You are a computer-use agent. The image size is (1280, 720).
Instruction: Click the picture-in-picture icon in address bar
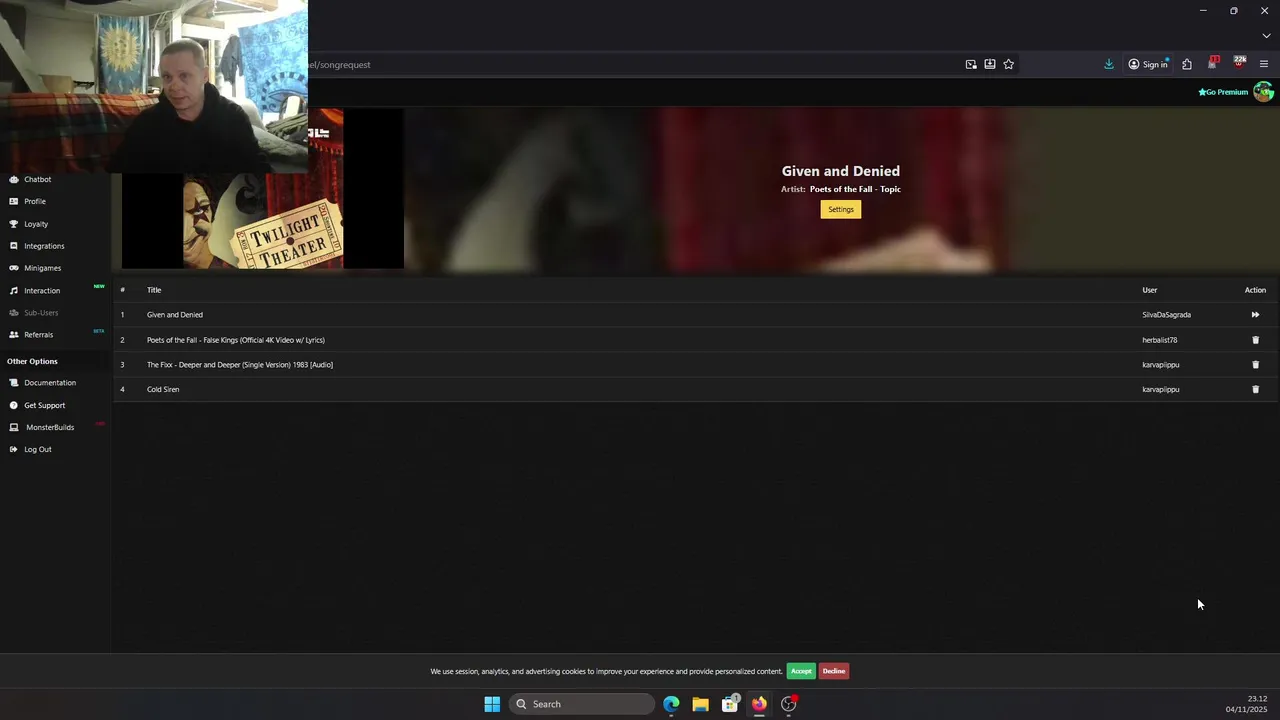point(971,65)
